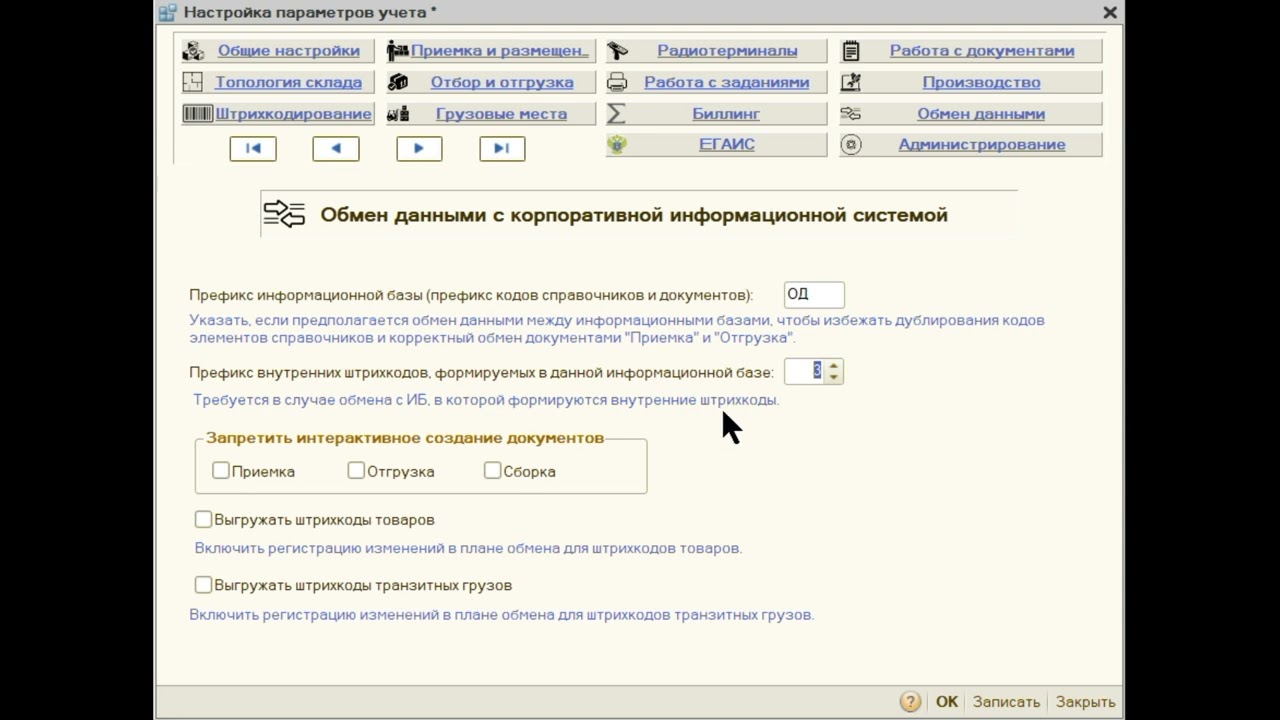1280x720 pixels.
Task: Click the window icon in title bar
Action: point(167,13)
